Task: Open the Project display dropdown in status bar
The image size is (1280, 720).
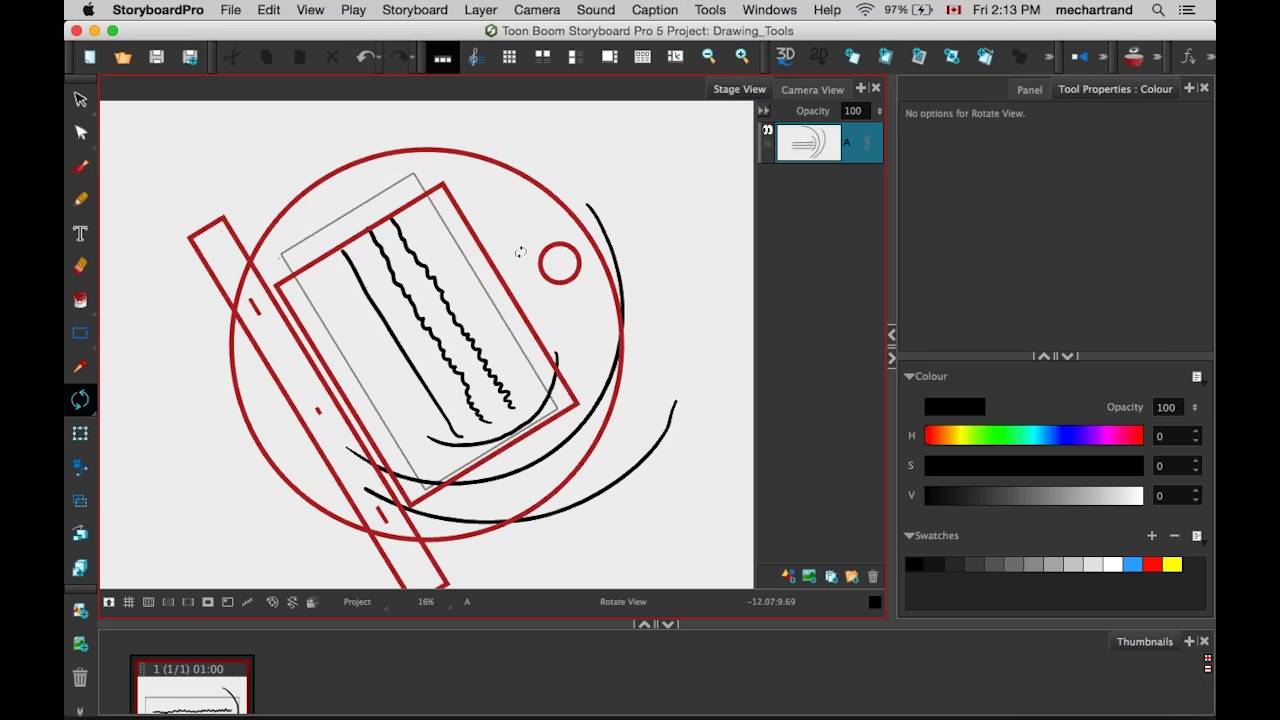Action: [363, 602]
